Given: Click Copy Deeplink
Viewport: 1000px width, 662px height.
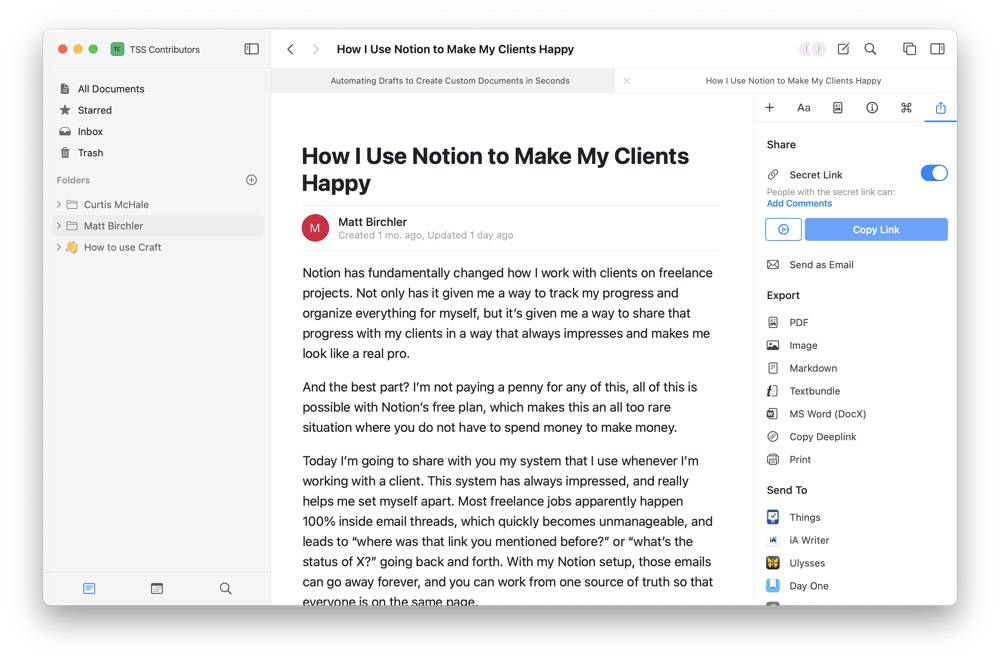Looking at the screenshot, I should [x=811, y=437].
